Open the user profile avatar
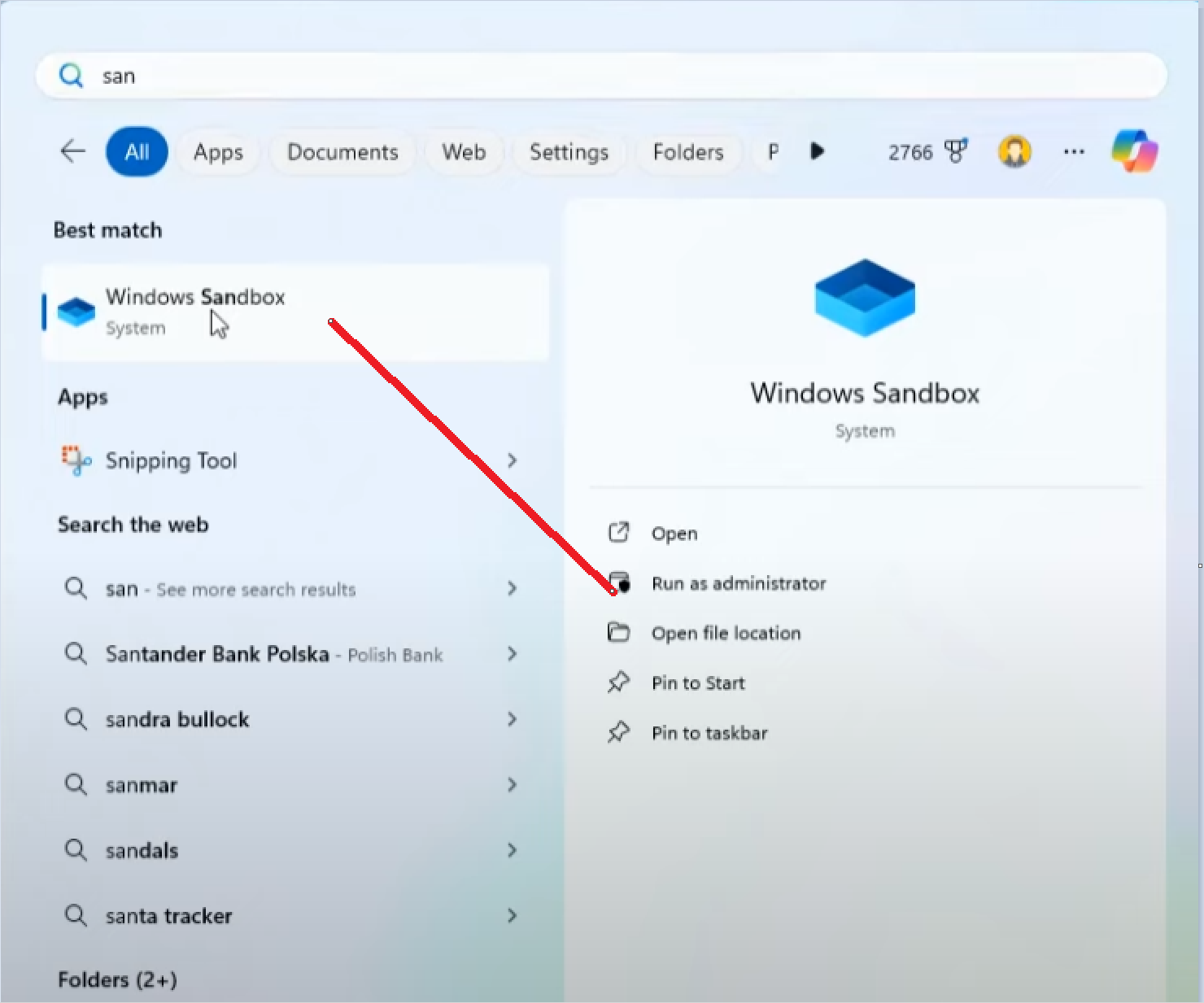The height and width of the screenshot is (1003, 1204). (1014, 151)
